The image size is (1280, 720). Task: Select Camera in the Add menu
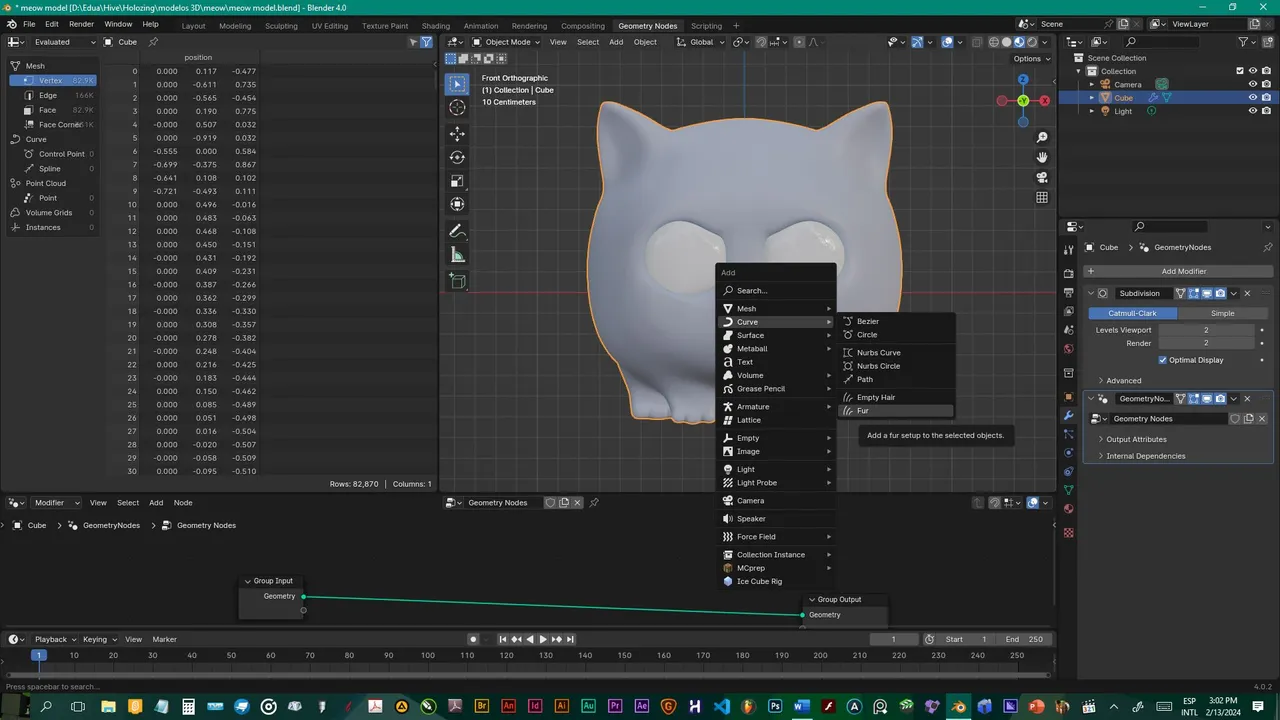pos(777,500)
